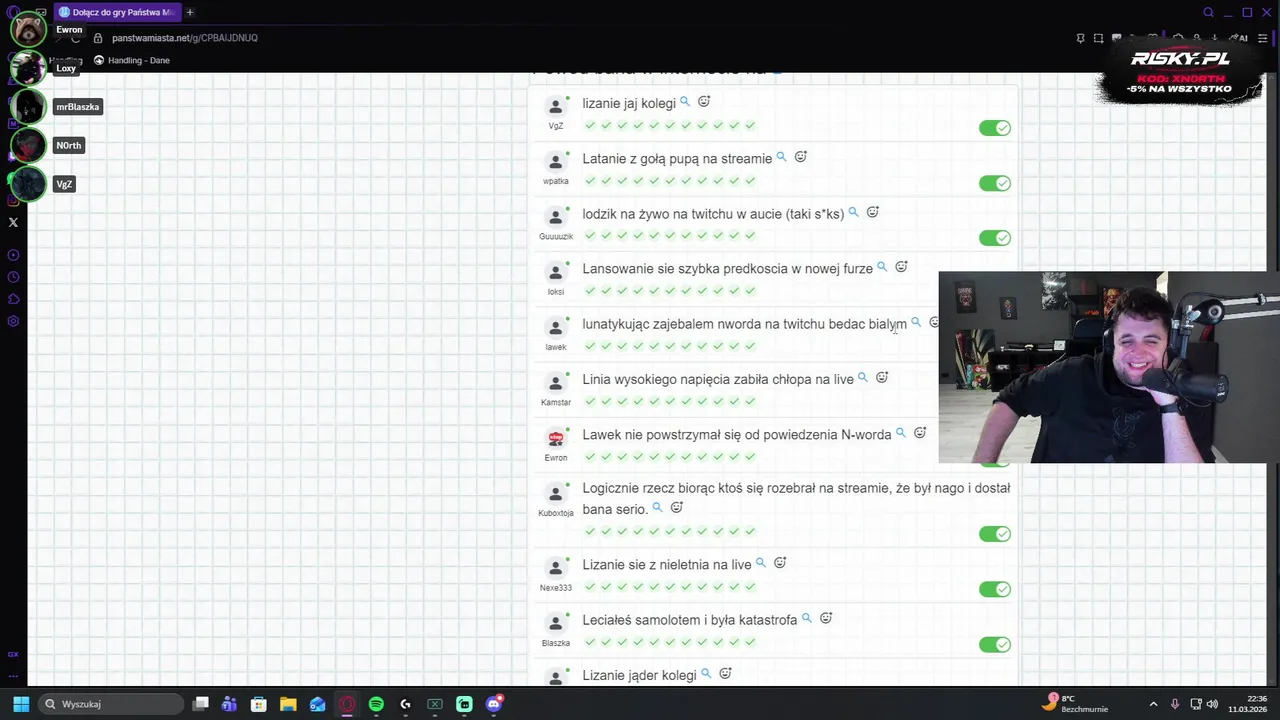
Task: Open reaction picker for 'lodzik na żywo na twitchu'
Action: point(873,212)
